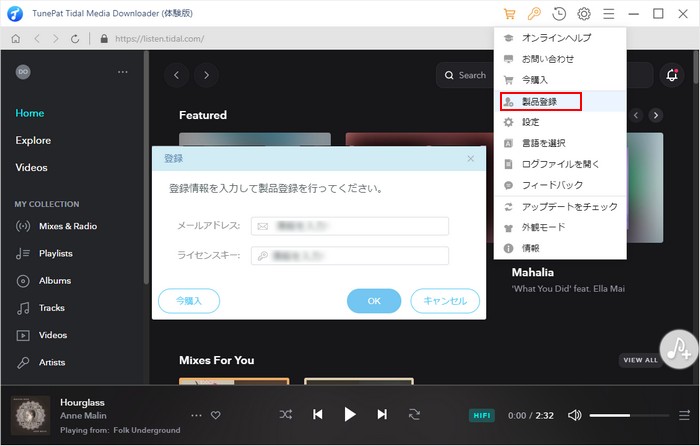Open settings gear icon in title bar
Viewport: 700px width, 446px height.
(584, 14)
